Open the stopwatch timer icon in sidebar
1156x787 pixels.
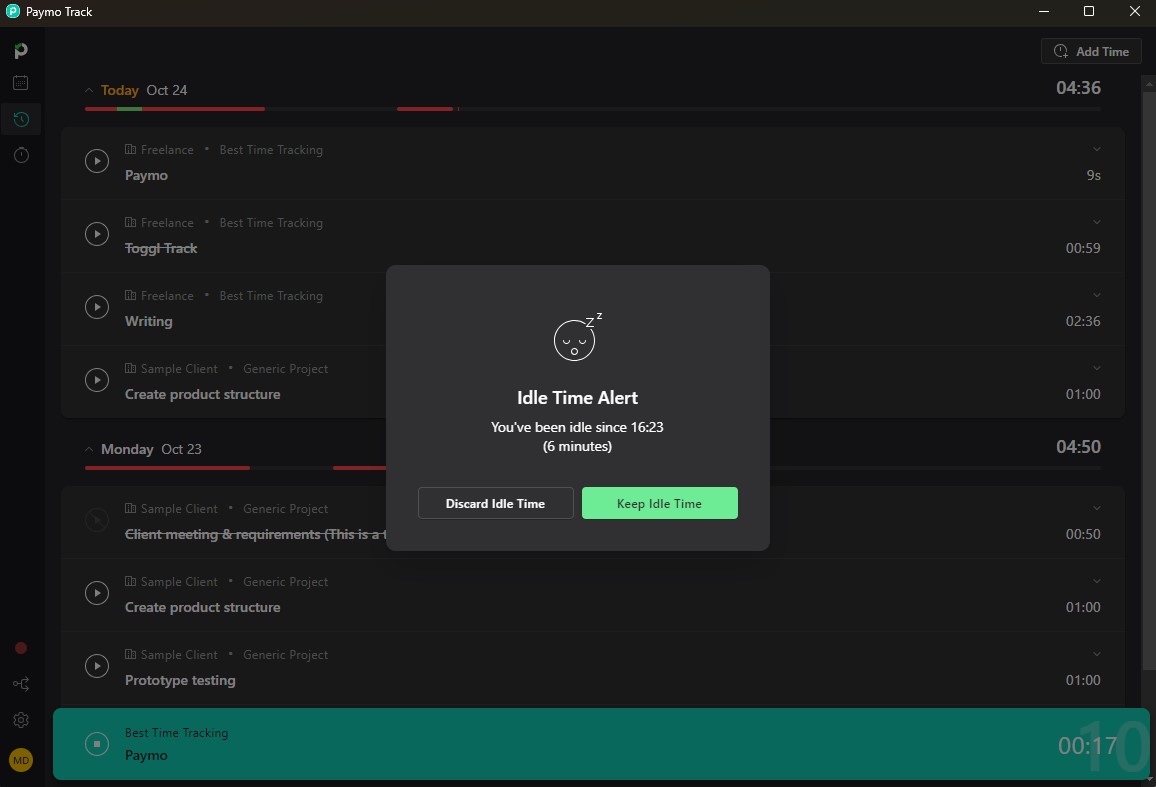click(x=21, y=155)
